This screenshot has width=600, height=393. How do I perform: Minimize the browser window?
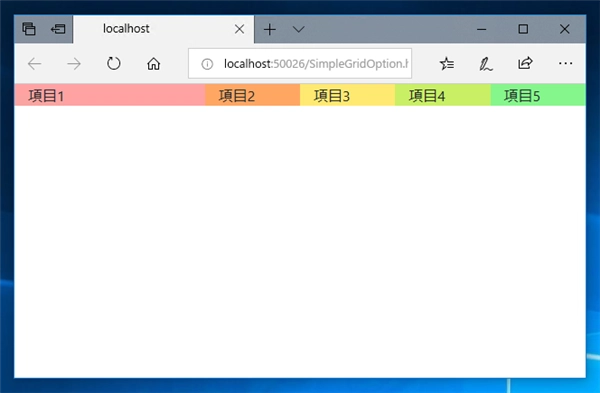tap(482, 29)
